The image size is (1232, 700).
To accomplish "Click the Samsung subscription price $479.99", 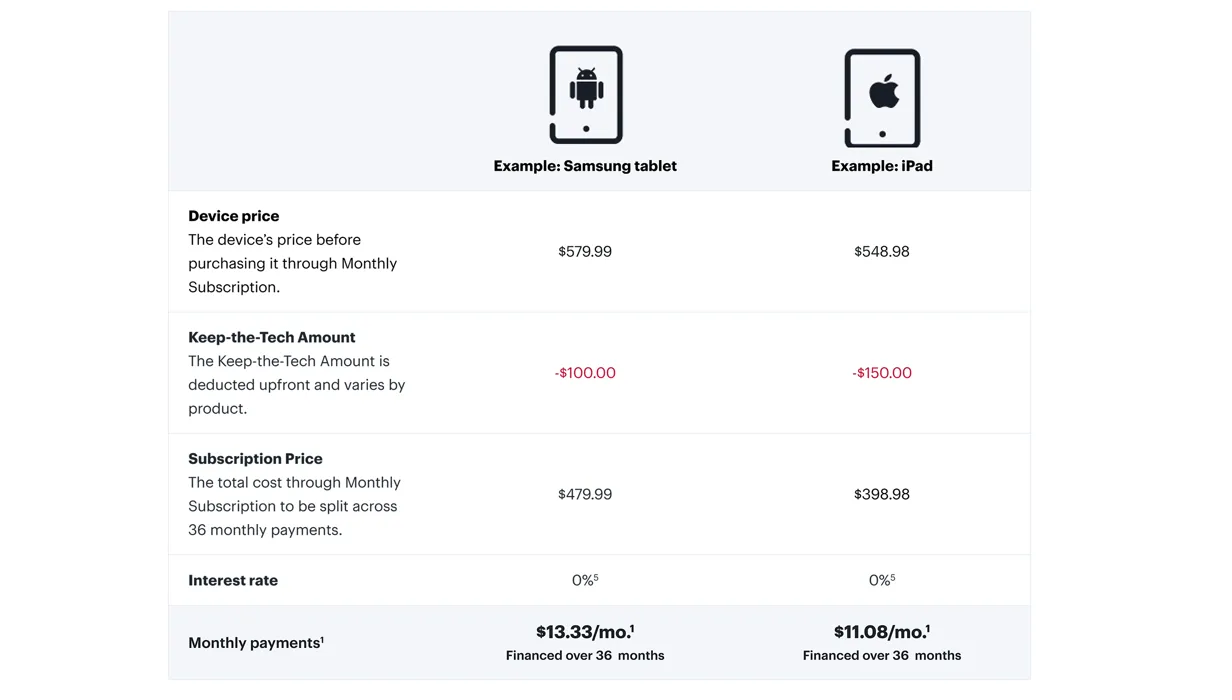I will pyautogui.click(x=585, y=494).
